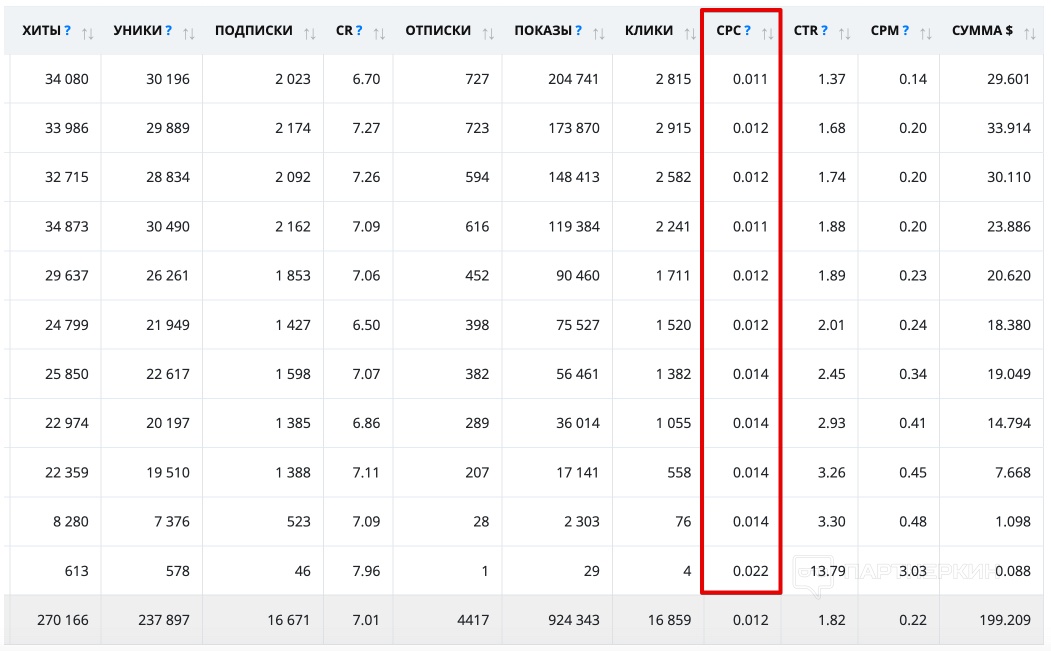Click the ПОДПИСКИ column header label
Screen dimensions: 1051x651
(253, 30)
